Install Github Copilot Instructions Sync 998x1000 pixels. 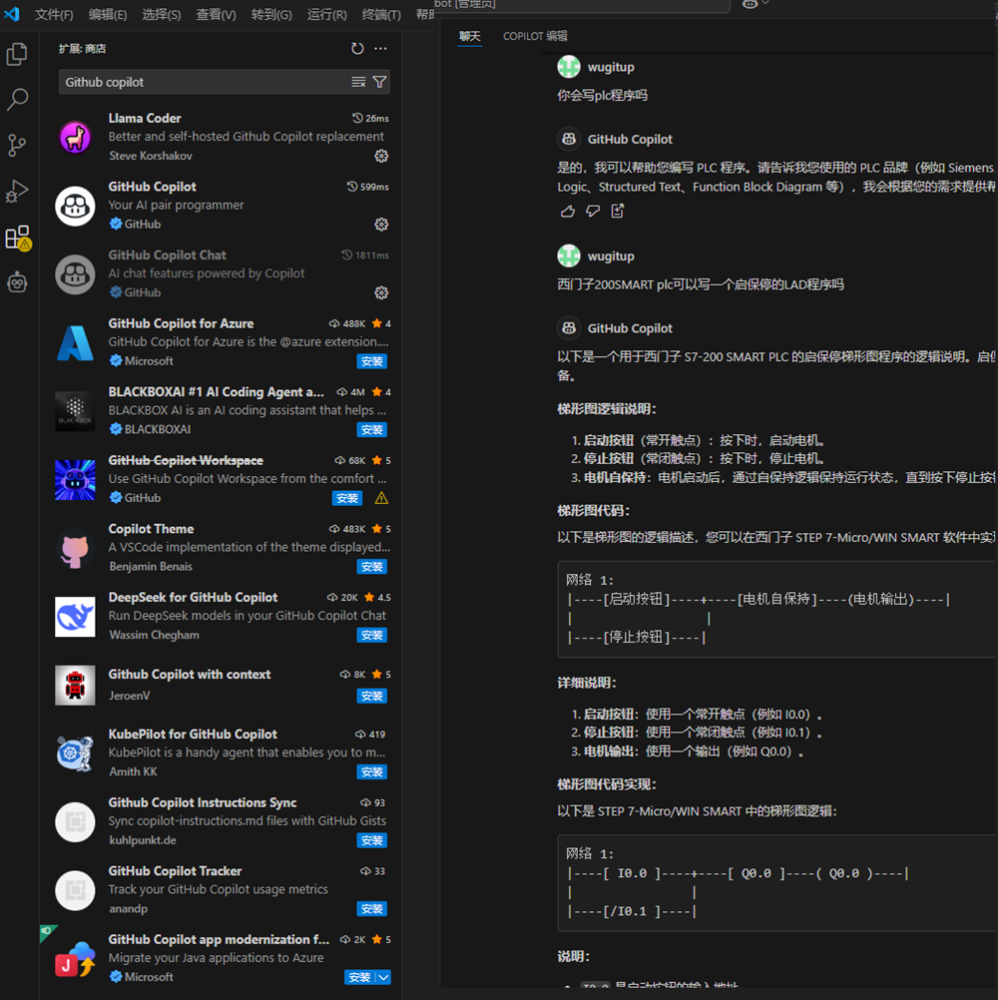tap(372, 841)
